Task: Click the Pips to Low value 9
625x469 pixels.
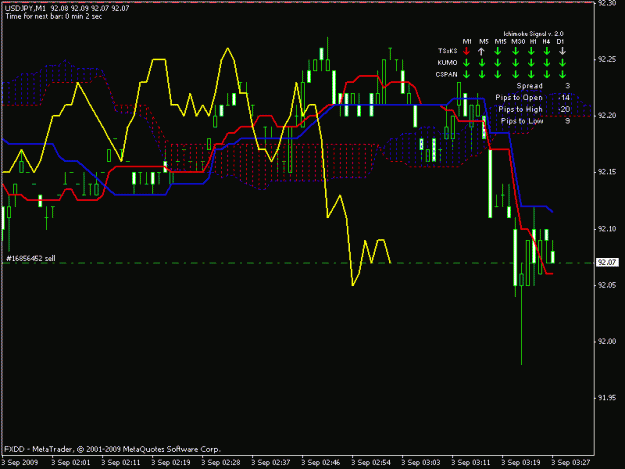Action: [567, 121]
